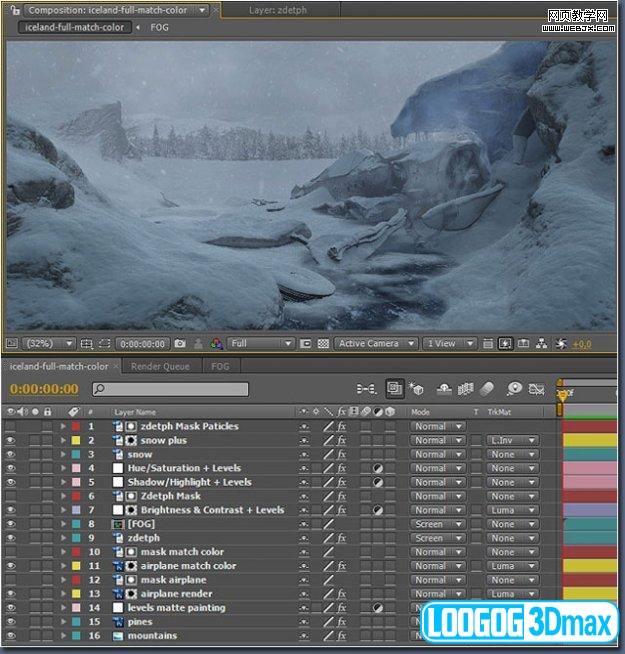Expand the Hue/Saturation + Levels layer
This screenshot has height=654, width=625.
[x=63, y=468]
